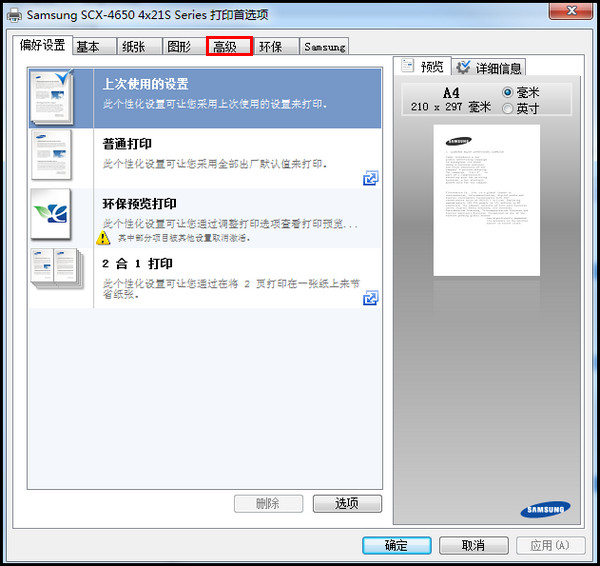This screenshot has height=566, width=600.
Task: Click the 应用(A) button
Action: point(551,545)
